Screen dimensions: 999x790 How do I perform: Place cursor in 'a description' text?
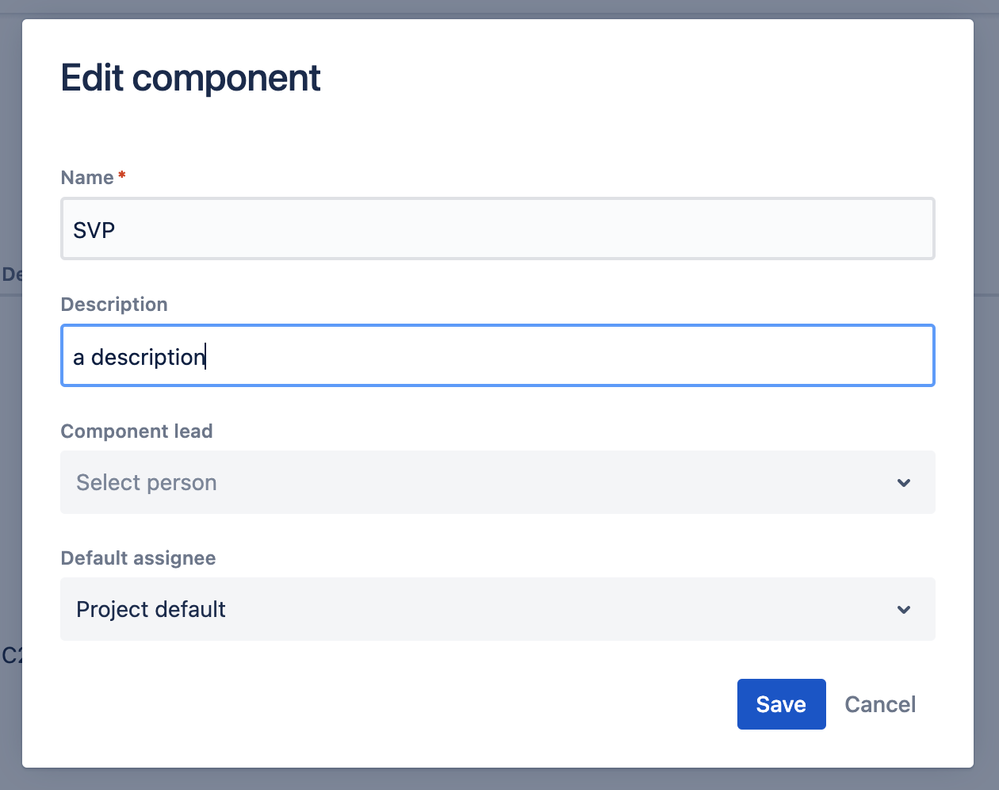click(140, 357)
